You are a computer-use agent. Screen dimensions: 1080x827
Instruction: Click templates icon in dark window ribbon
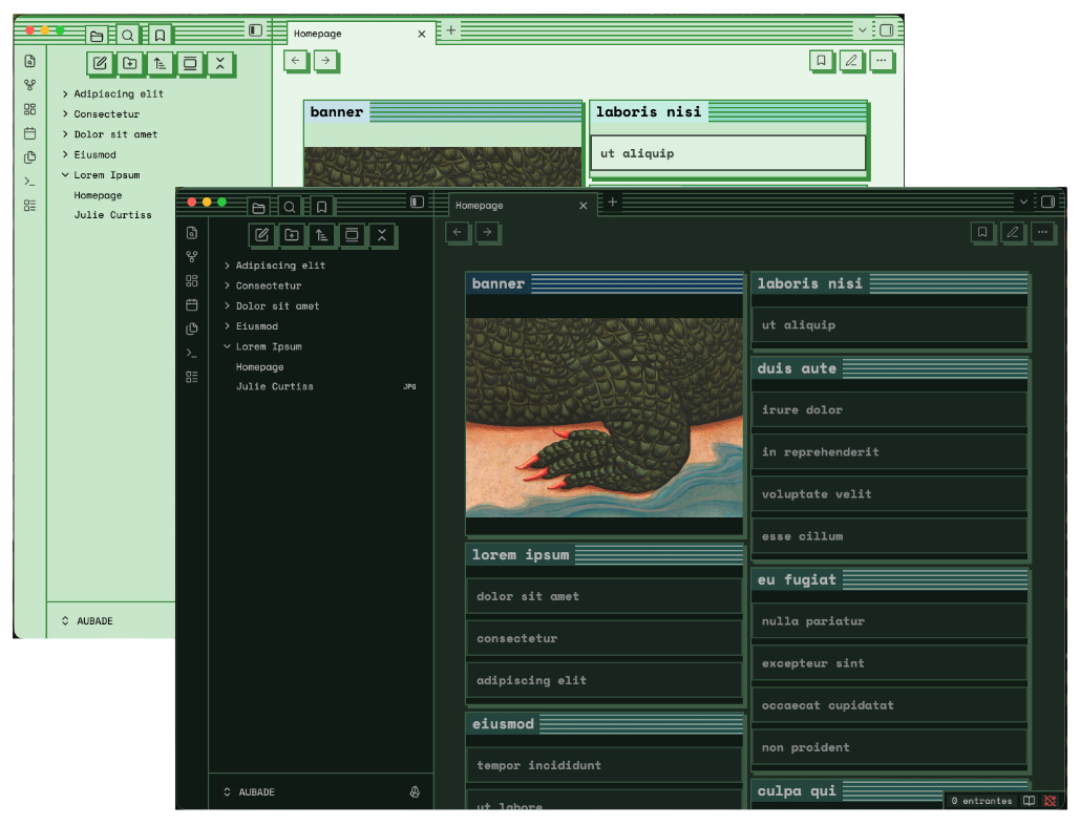tap(192, 328)
